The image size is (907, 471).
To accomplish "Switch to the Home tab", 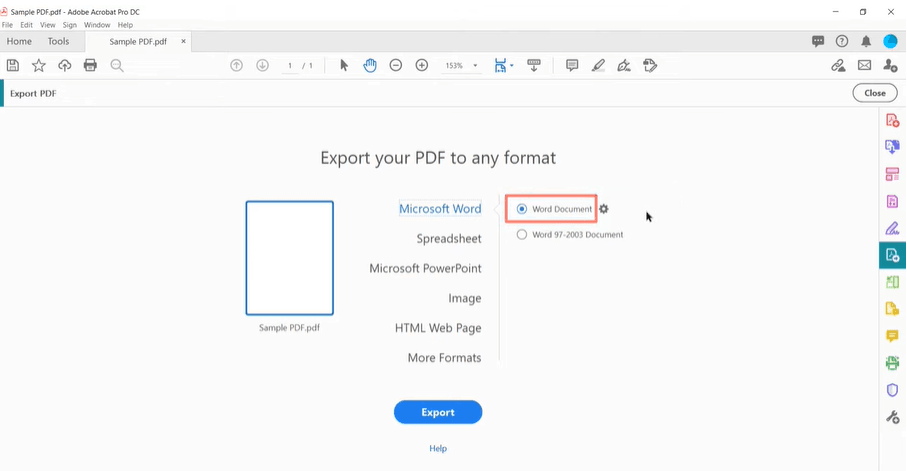I will (x=19, y=42).
